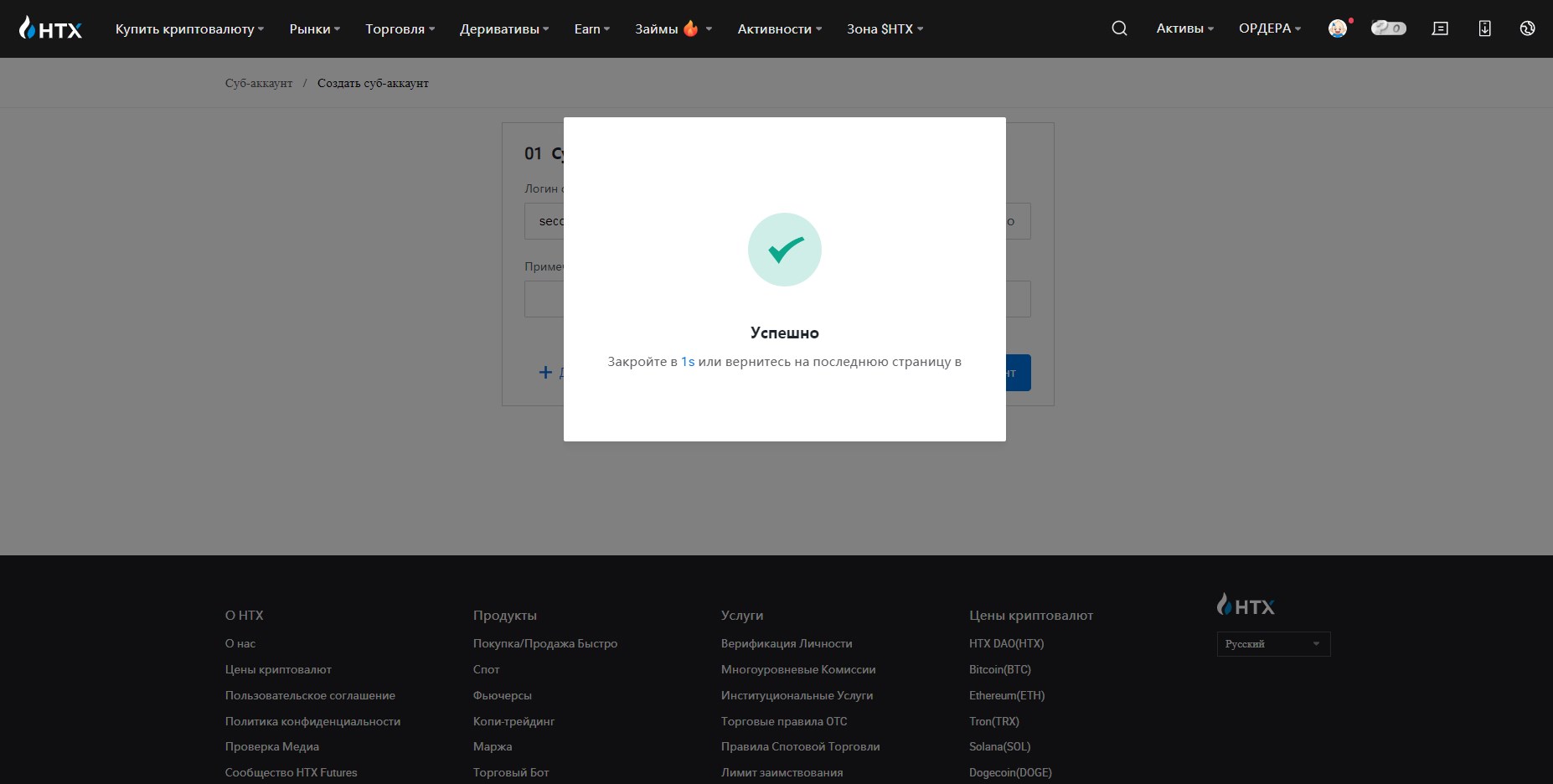Click the Копи-трейдинг footer link
The height and width of the screenshot is (784, 1553).
pos(513,721)
